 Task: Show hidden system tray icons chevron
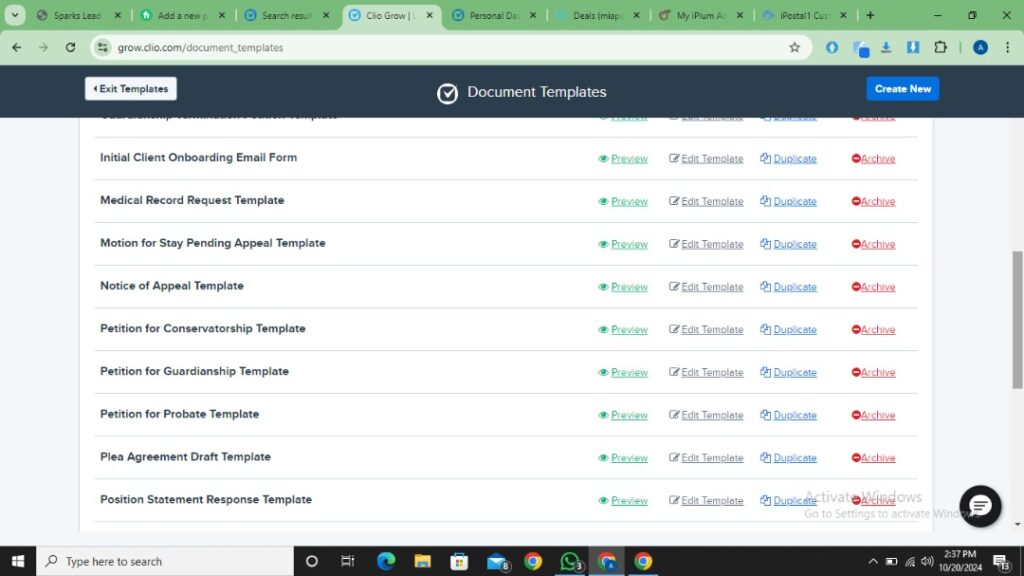(x=873, y=561)
